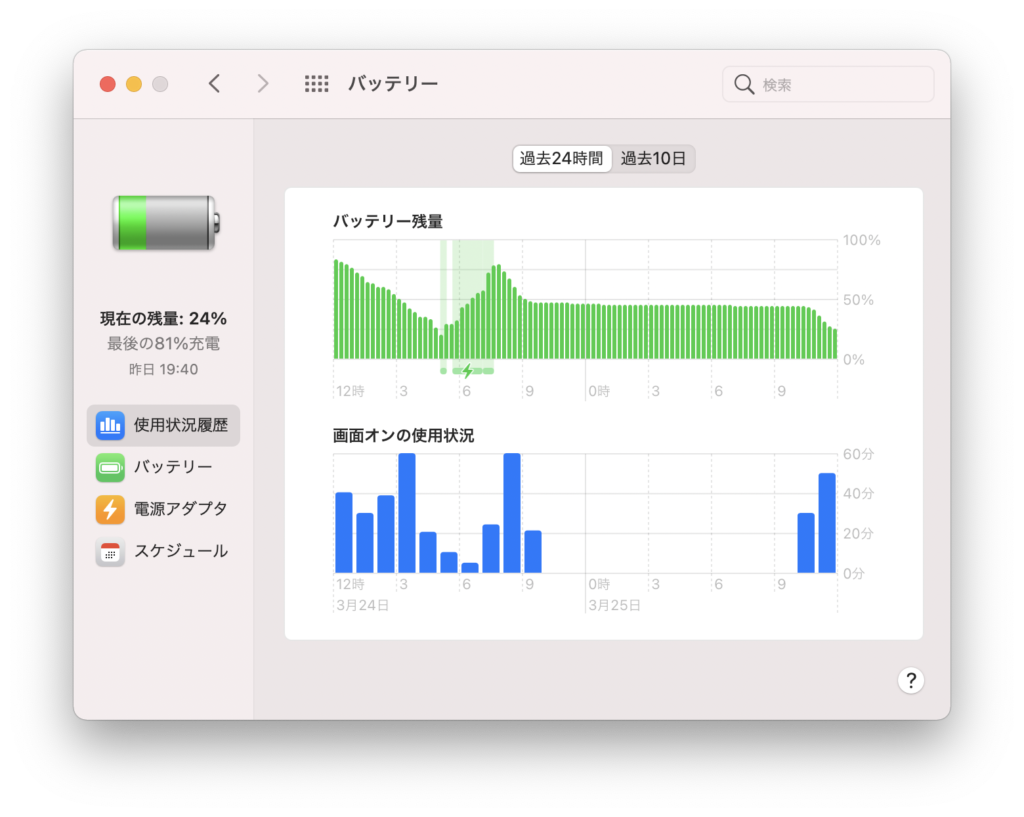Open help with question mark button

point(910,681)
